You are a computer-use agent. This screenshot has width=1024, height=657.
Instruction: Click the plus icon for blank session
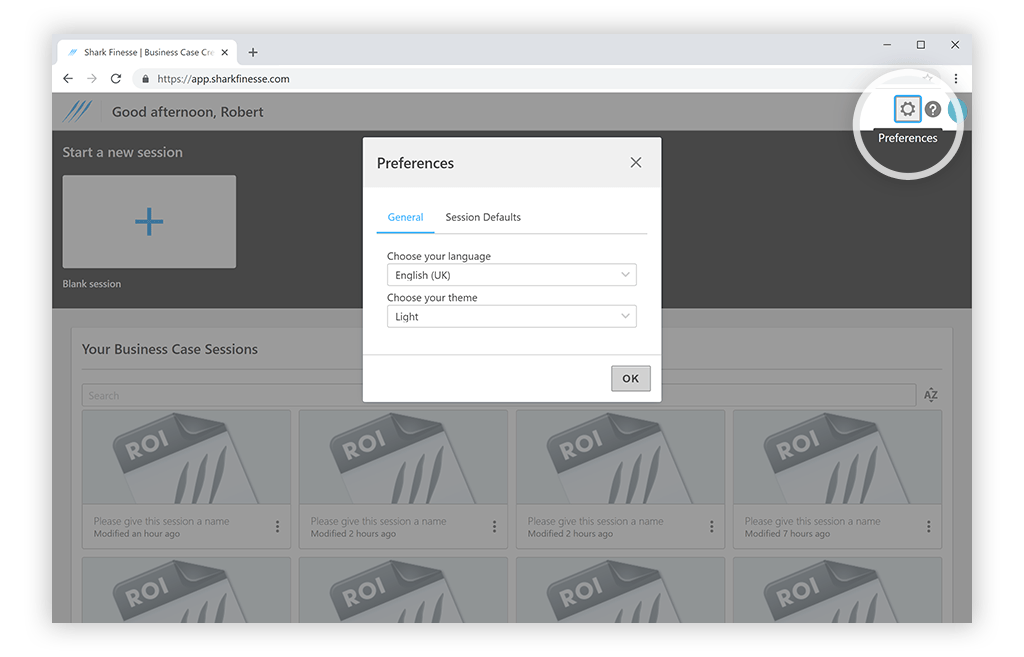[149, 221]
